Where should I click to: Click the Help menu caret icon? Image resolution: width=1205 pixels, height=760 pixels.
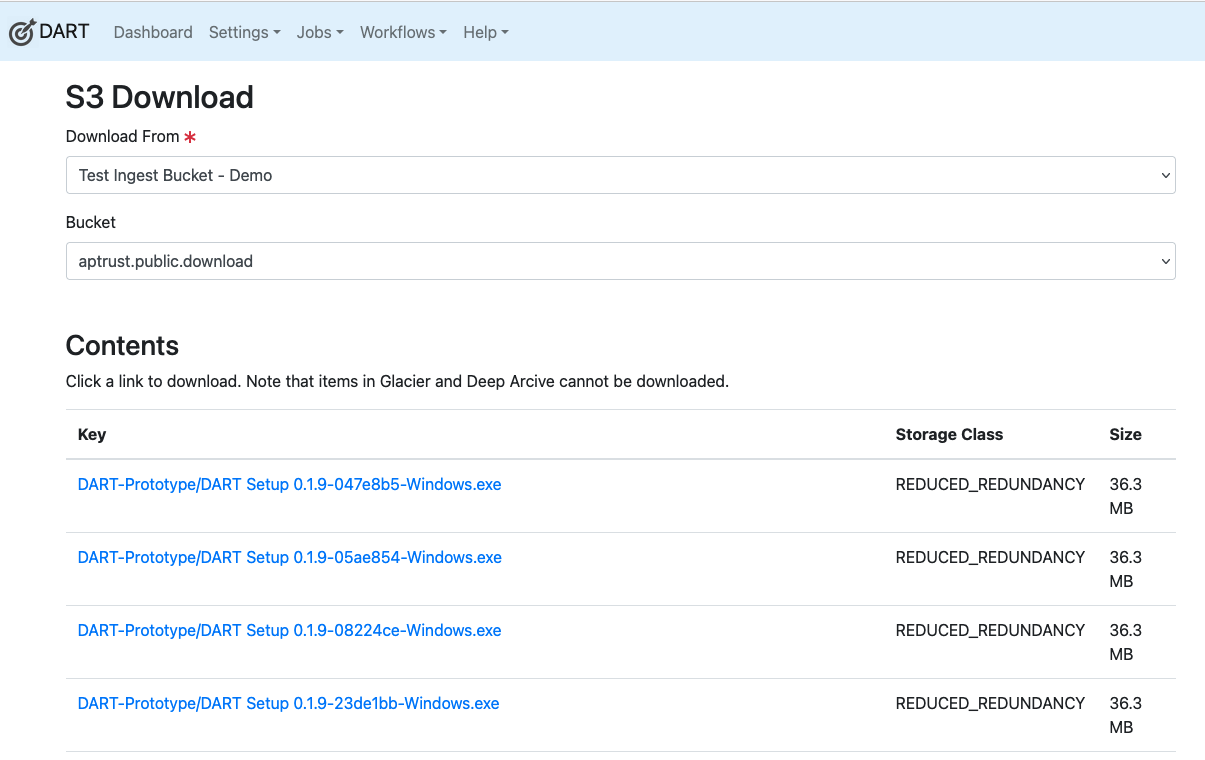(505, 33)
